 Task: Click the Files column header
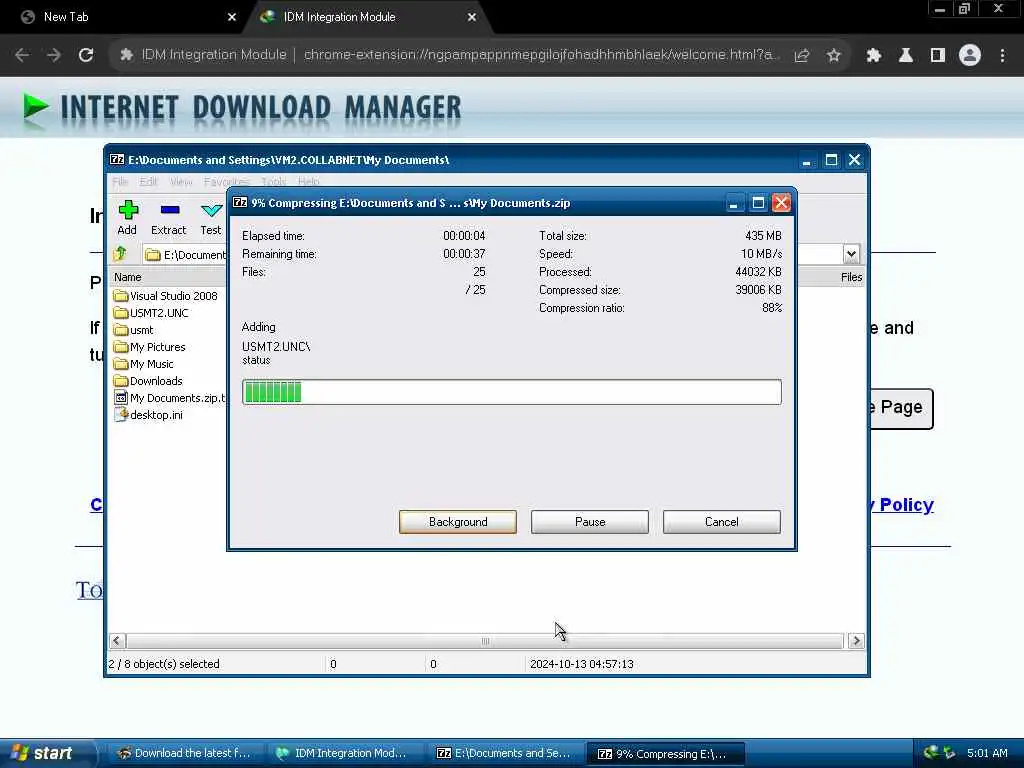852,277
